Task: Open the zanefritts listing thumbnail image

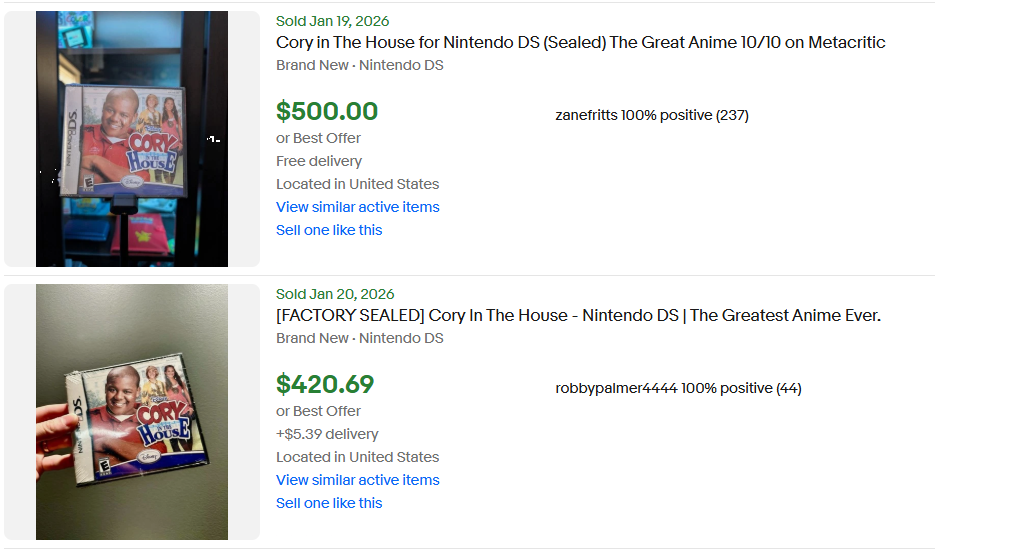Action: coord(132,139)
